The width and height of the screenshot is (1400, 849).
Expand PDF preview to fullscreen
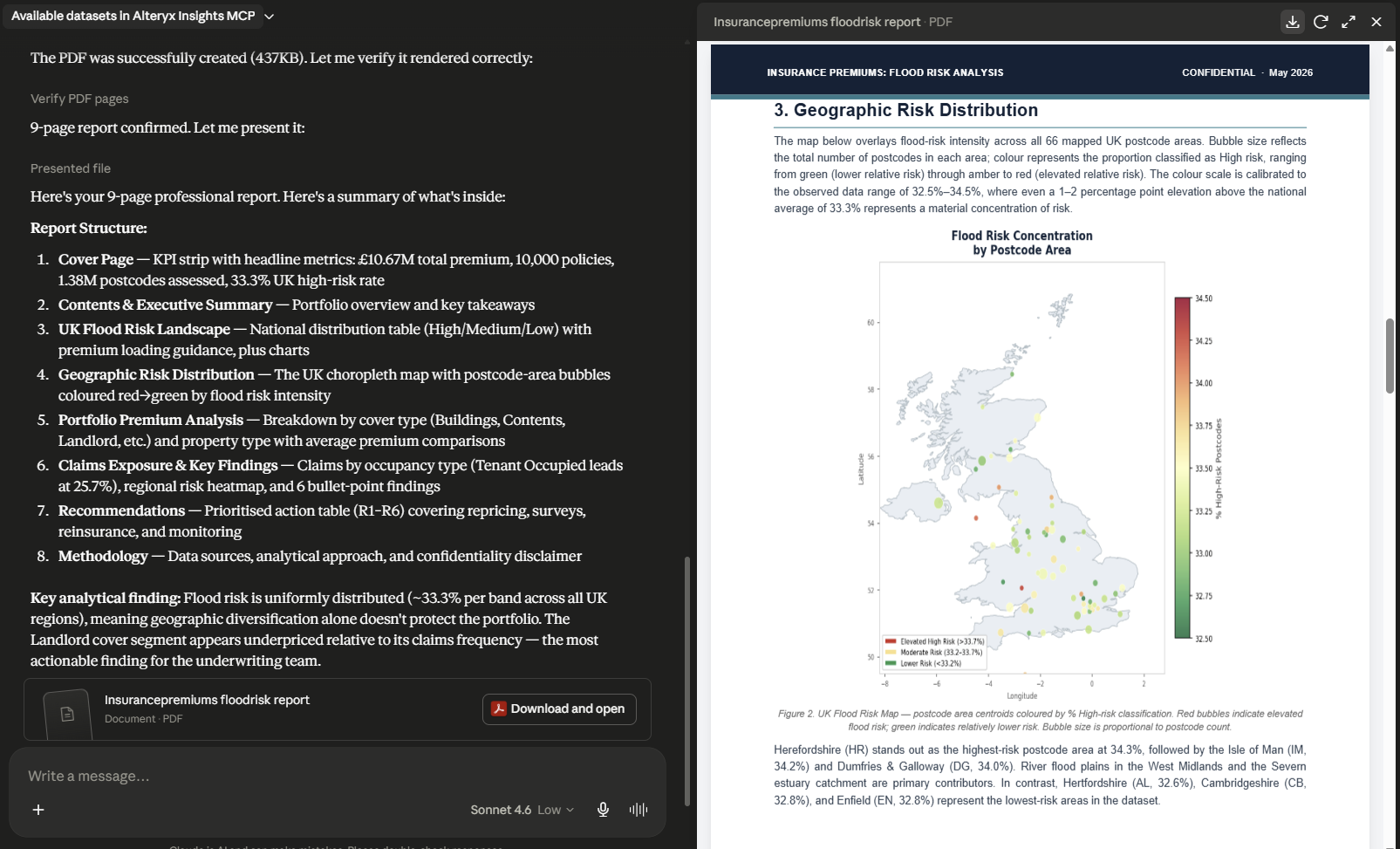pyautogui.click(x=1349, y=22)
